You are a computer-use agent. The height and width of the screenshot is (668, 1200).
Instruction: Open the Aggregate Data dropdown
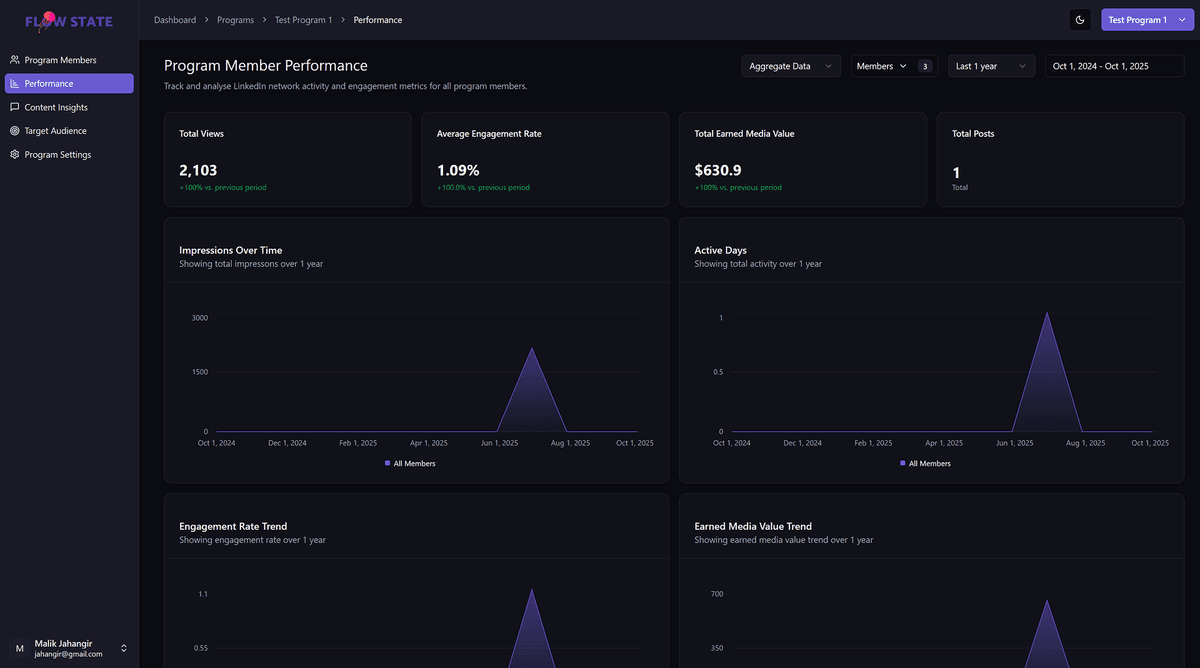coord(790,66)
